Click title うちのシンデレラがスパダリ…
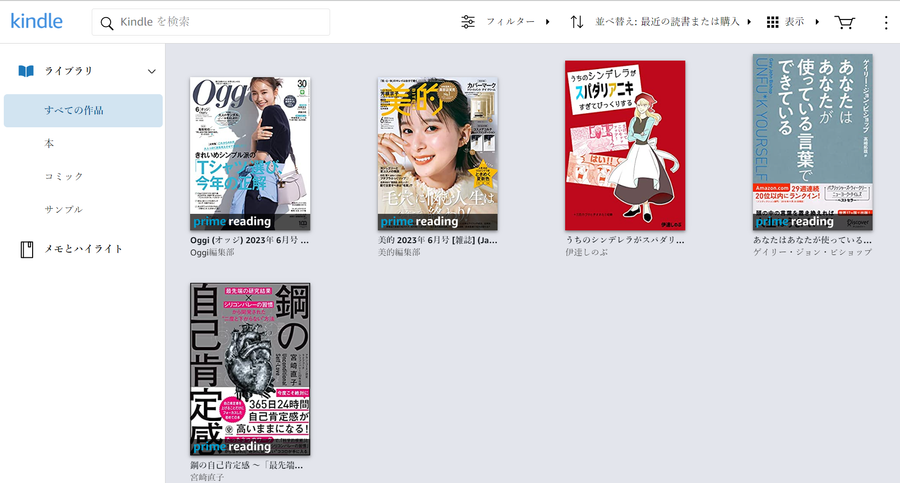The height and width of the screenshot is (483, 900). (624, 240)
